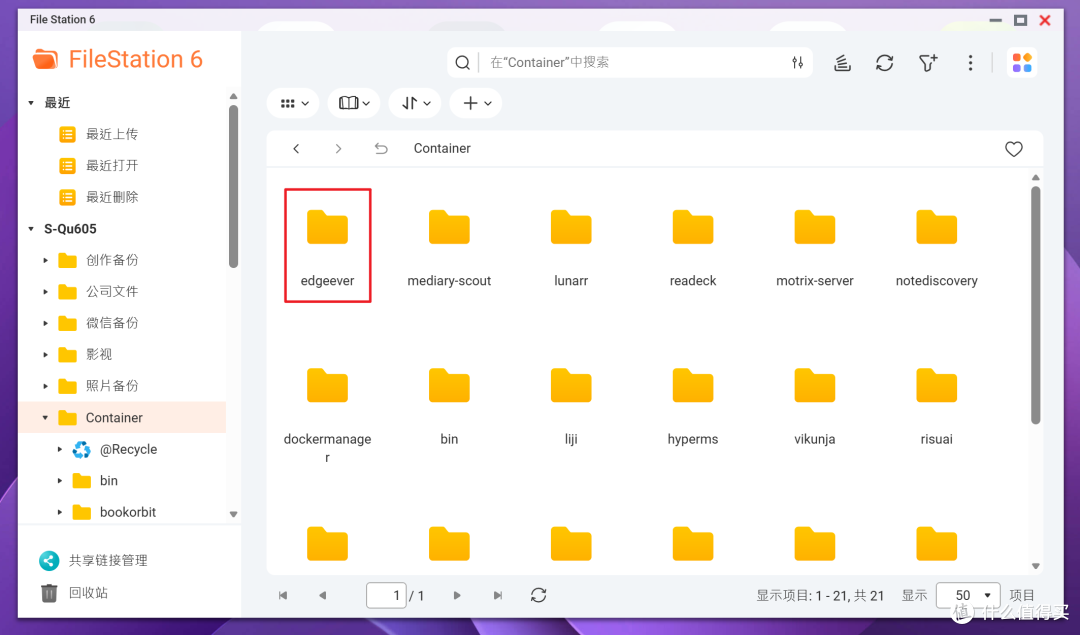
Task: Click the page number input box
Action: pyautogui.click(x=386, y=596)
